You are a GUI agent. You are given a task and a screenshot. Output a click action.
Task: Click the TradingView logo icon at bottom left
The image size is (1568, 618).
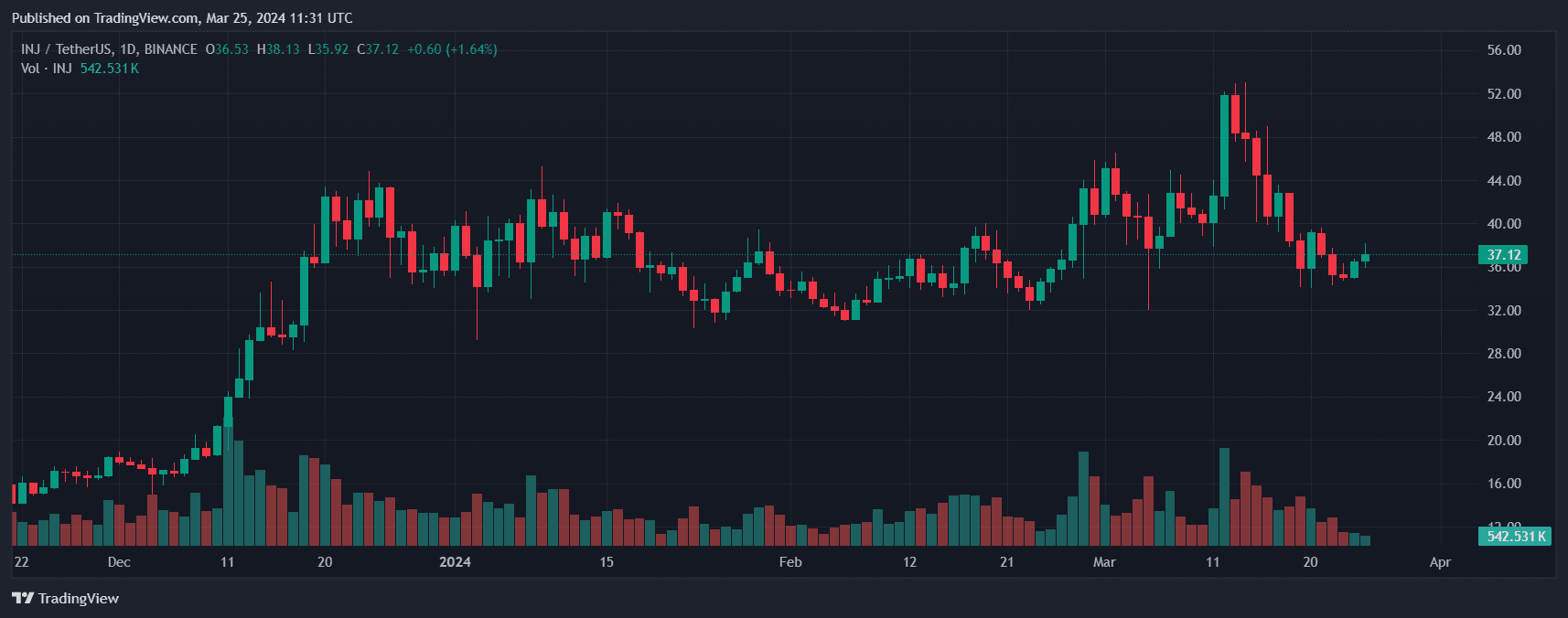coord(22,598)
